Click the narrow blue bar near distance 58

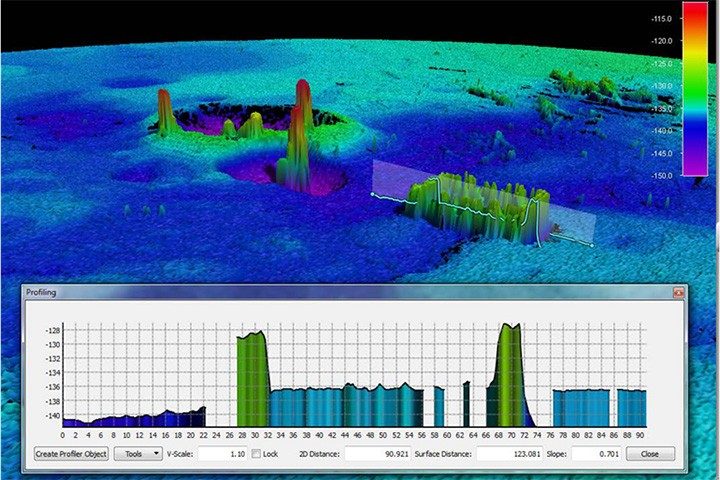439,406
